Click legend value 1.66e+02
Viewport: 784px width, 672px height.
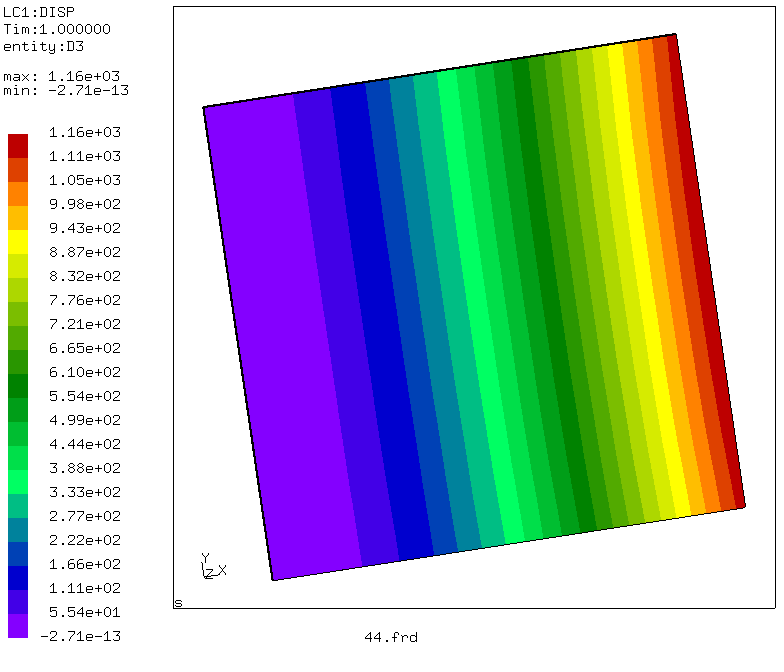(x=85, y=564)
